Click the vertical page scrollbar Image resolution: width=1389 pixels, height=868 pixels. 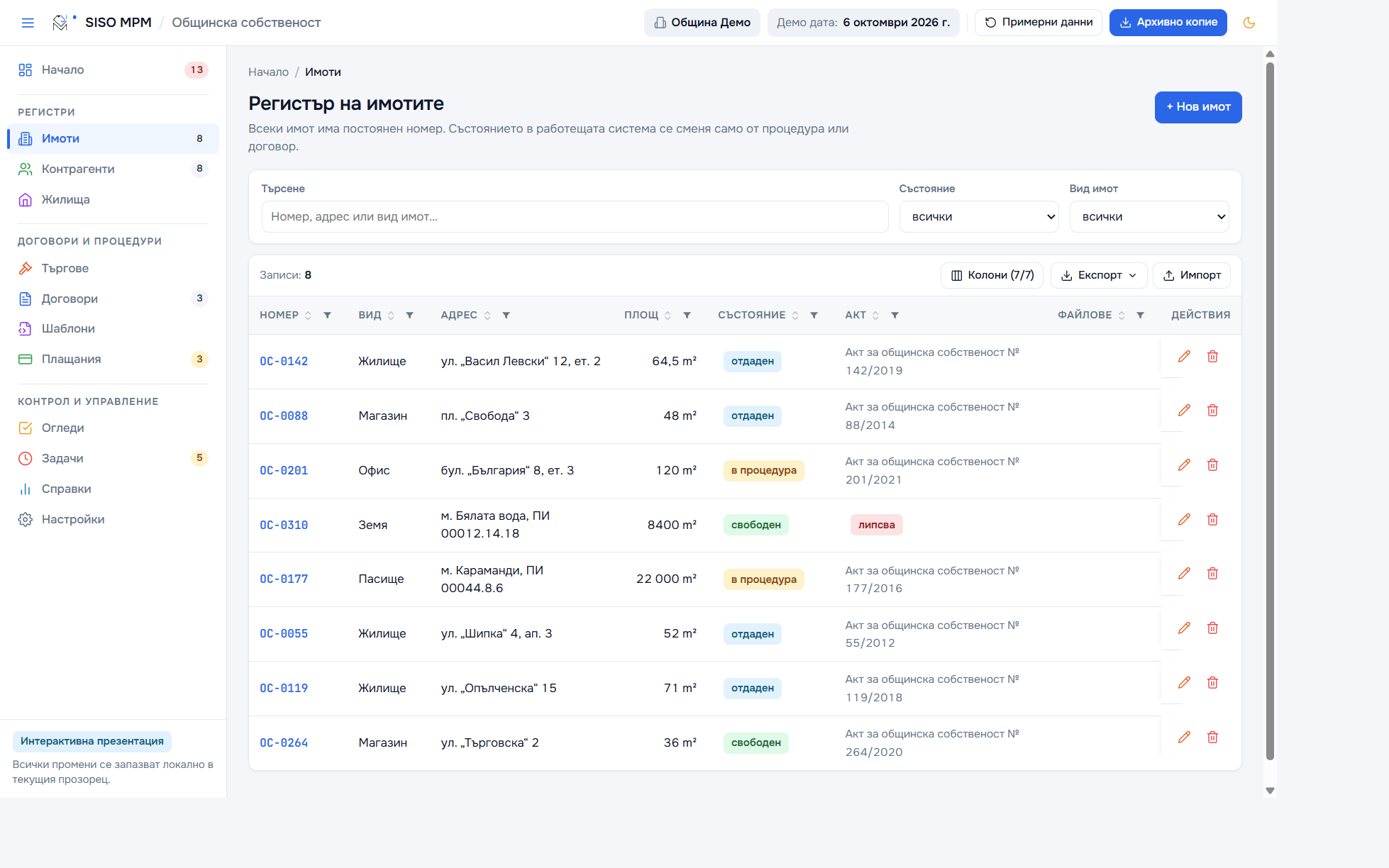click(x=1270, y=411)
